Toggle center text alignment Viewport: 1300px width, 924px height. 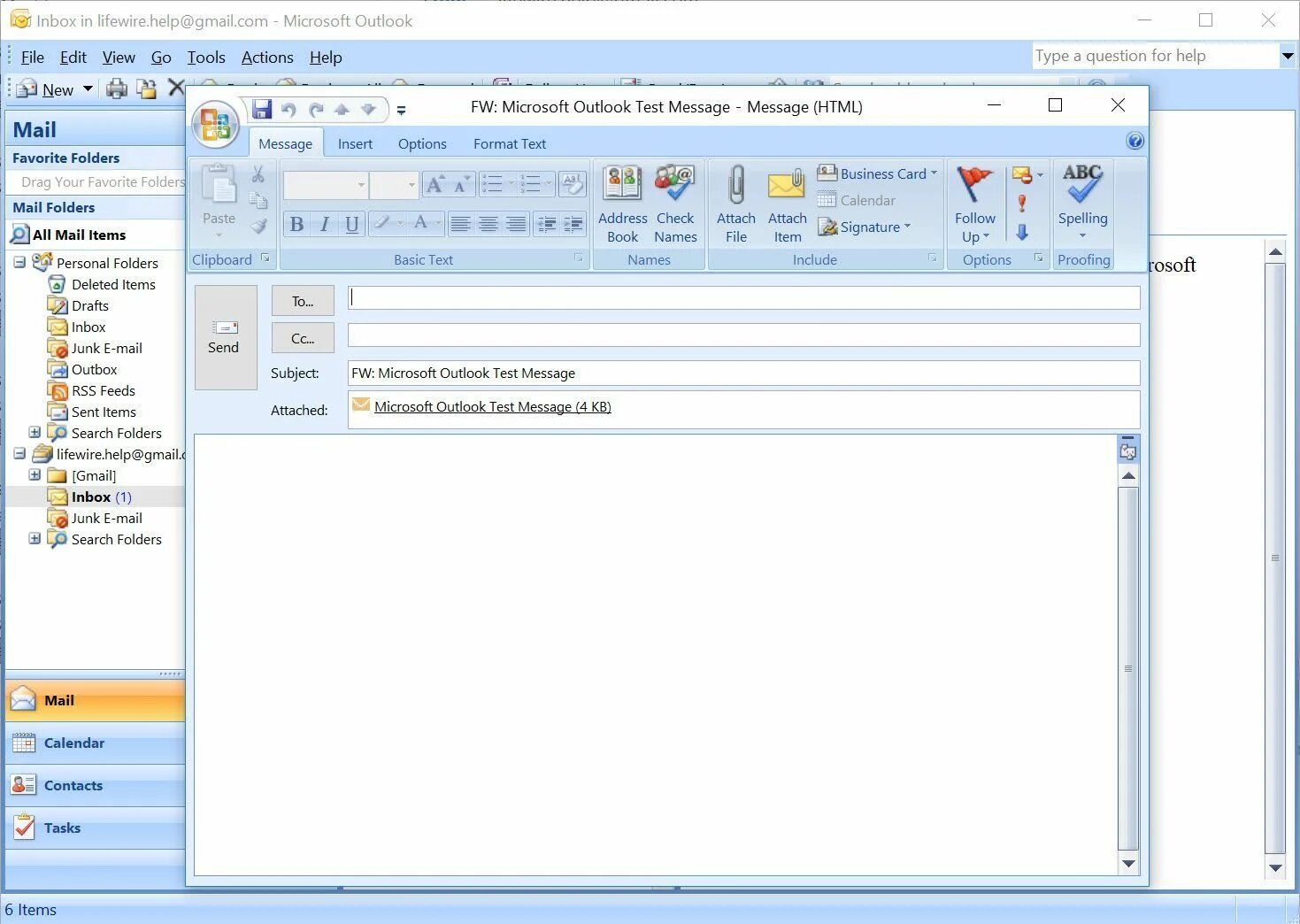pos(488,224)
